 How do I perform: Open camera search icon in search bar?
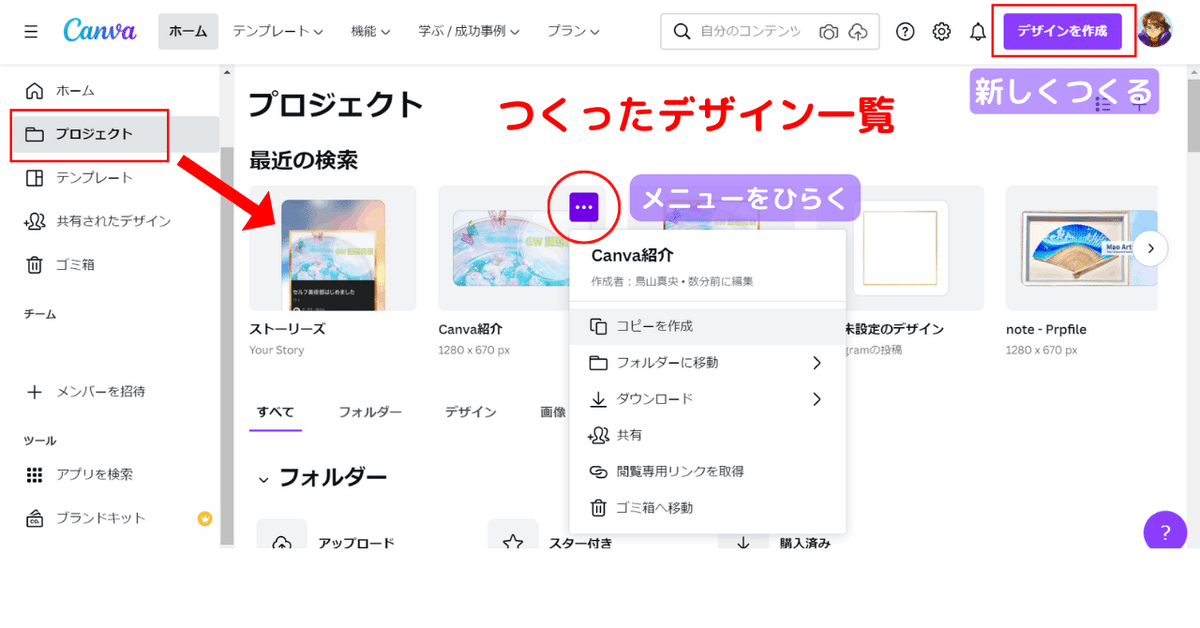coord(828,32)
